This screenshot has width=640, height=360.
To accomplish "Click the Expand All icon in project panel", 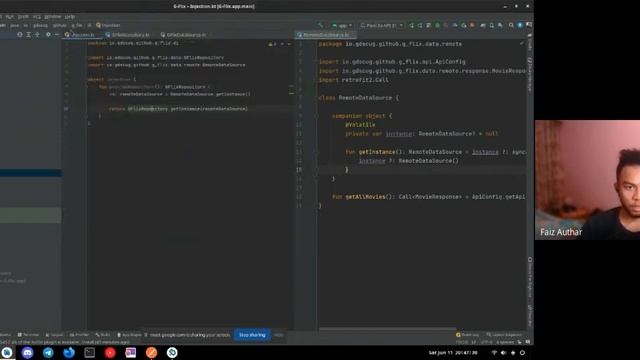I will (x=29, y=35).
